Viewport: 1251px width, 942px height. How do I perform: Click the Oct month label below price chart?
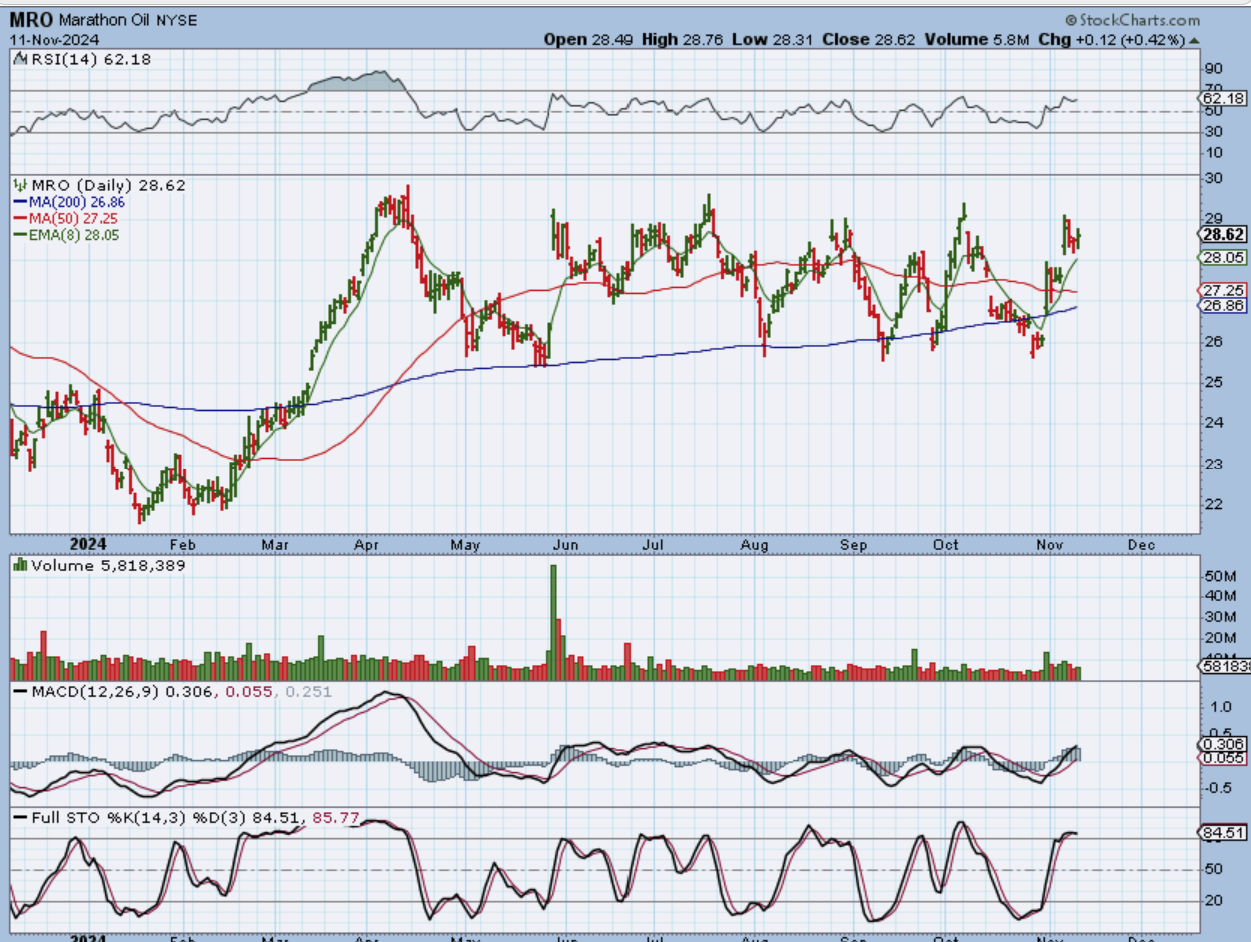coord(946,545)
